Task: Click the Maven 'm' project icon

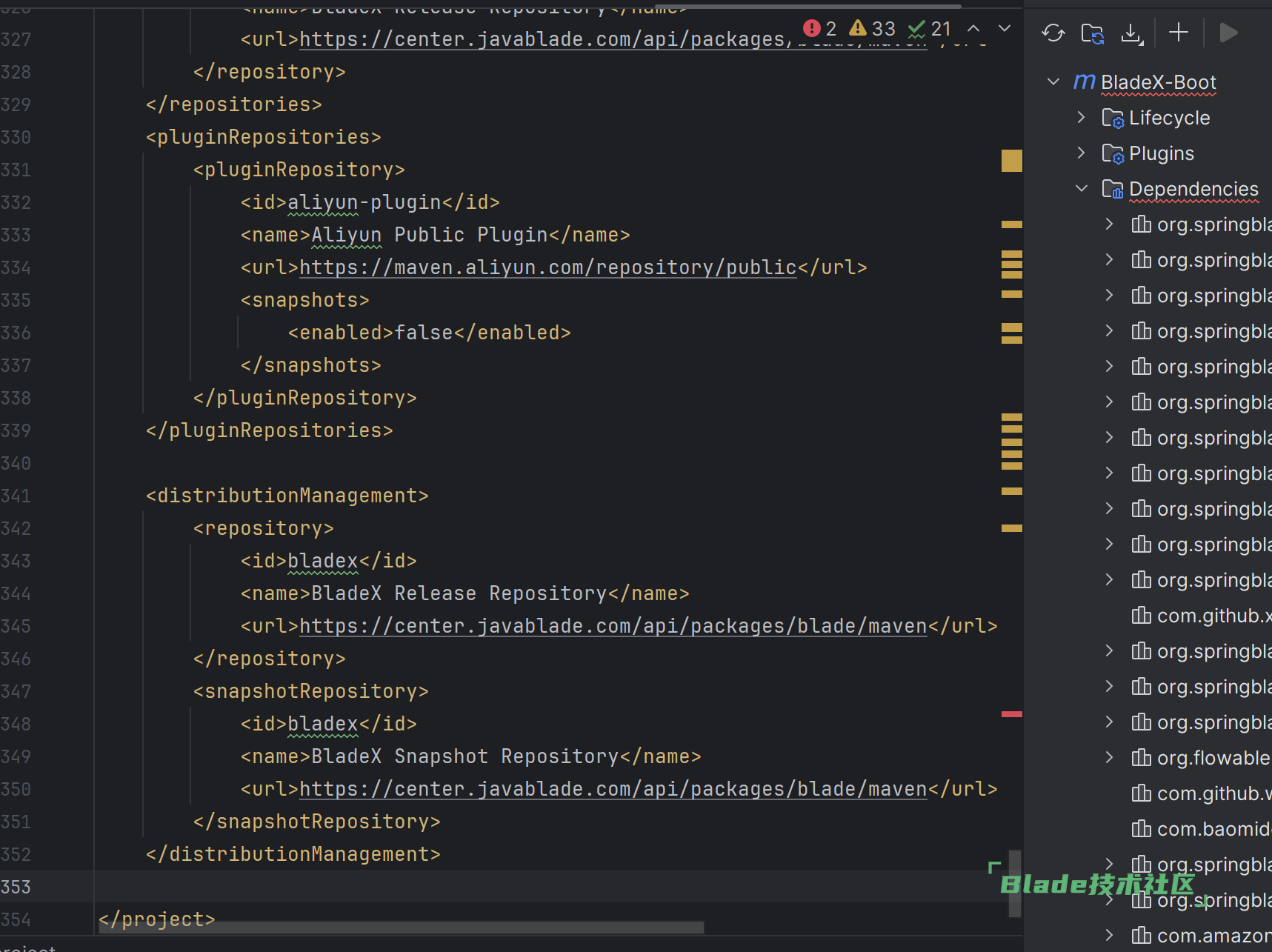Action: coord(1085,81)
